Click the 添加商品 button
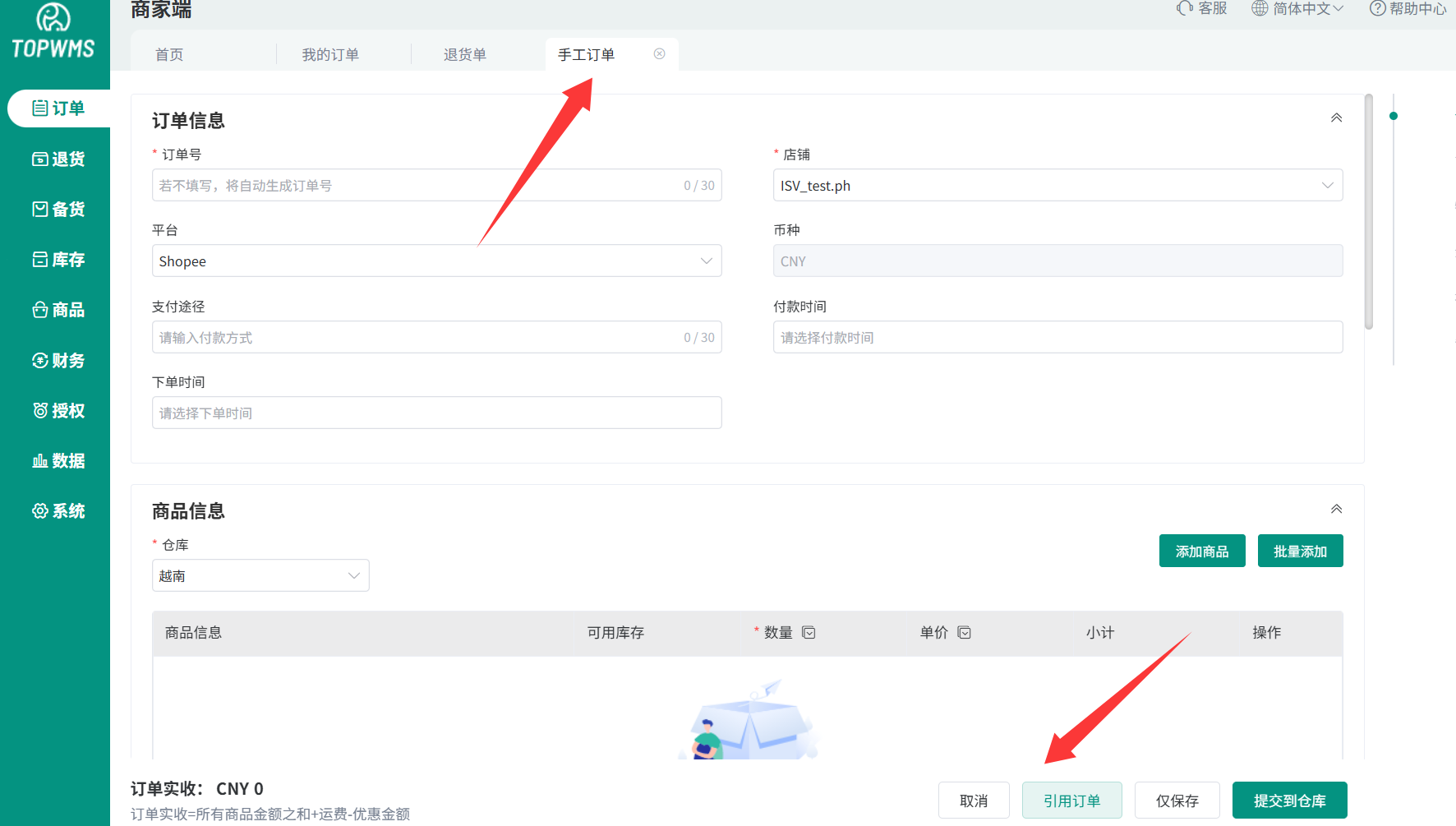This screenshot has width=1456, height=826. coord(1202,551)
